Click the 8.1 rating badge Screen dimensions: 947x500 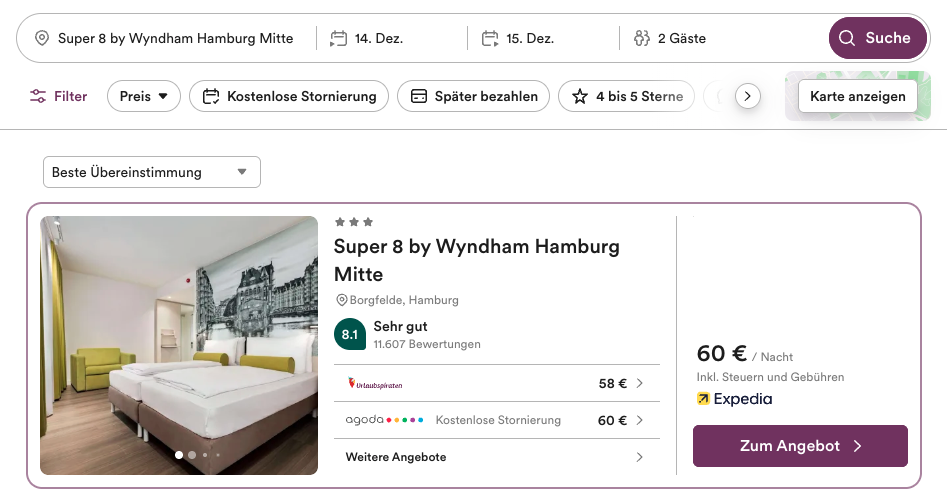tap(350, 335)
